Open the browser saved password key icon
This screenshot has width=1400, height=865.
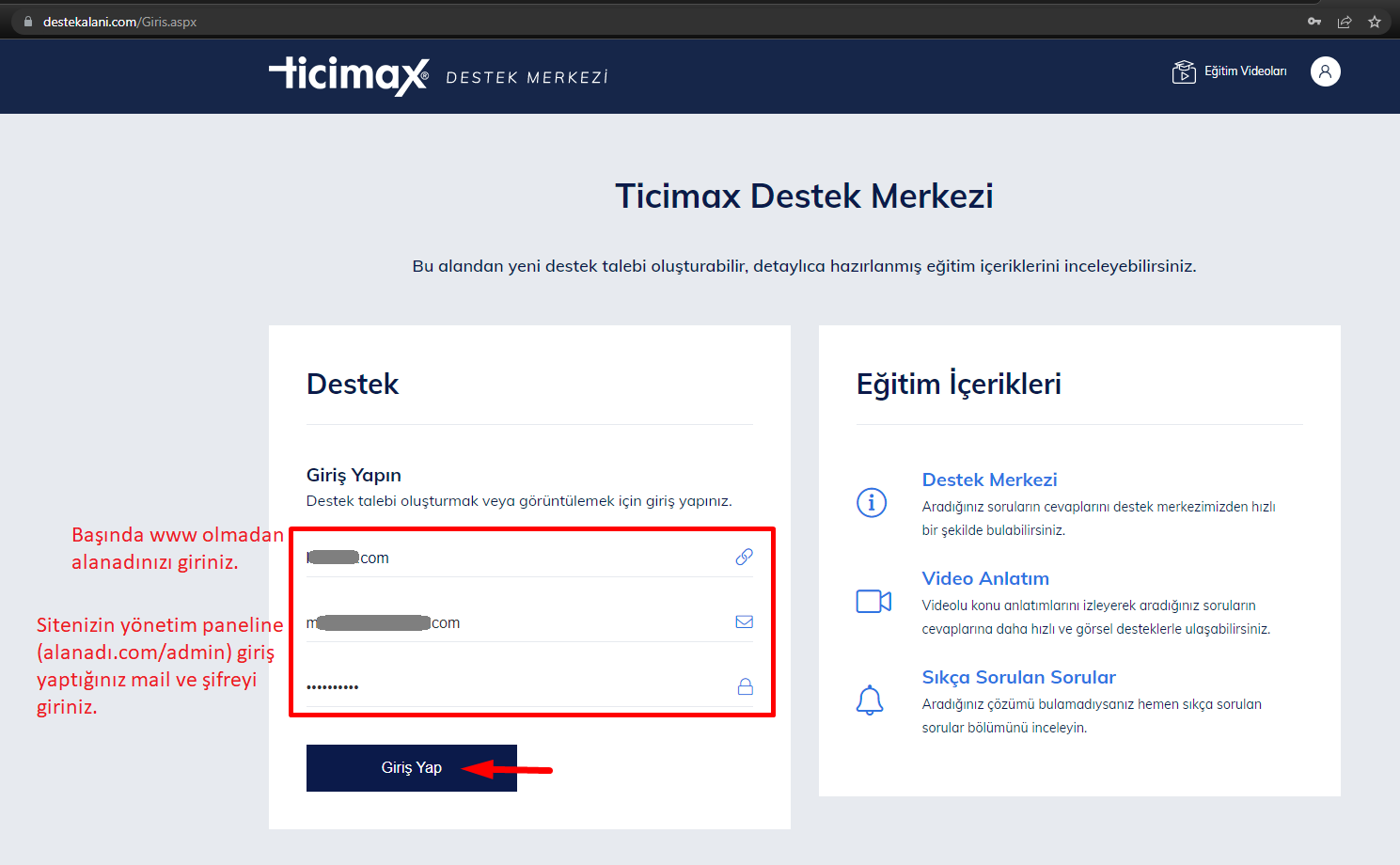click(x=1314, y=22)
